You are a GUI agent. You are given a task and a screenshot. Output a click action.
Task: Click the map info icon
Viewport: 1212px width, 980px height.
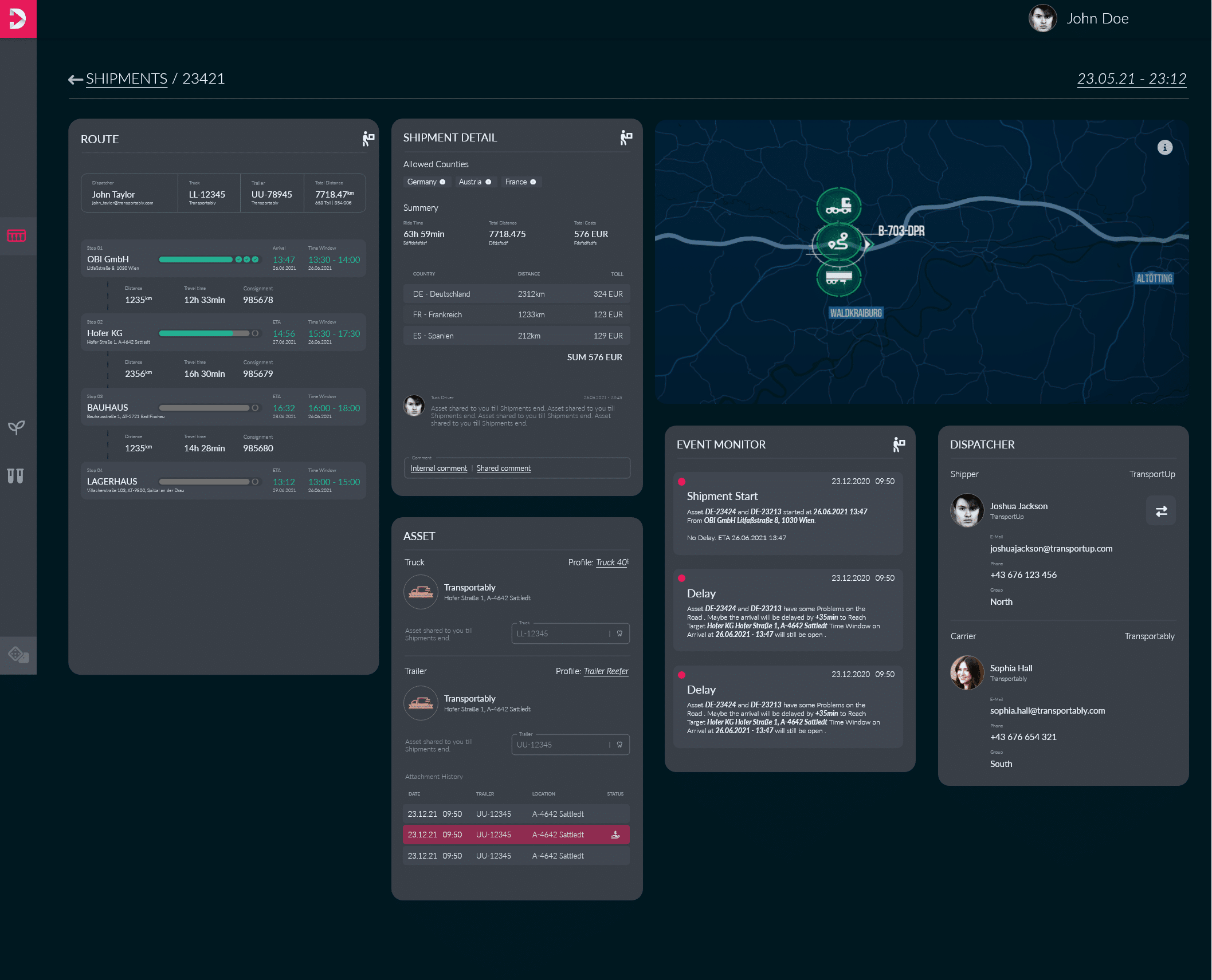tap(1164, 148)
